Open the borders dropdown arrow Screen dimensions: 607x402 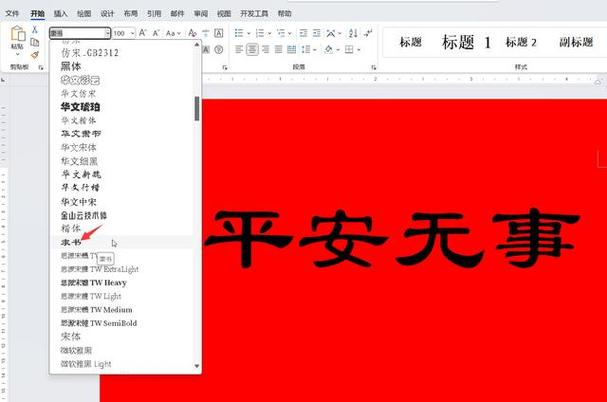coord(359,50)
